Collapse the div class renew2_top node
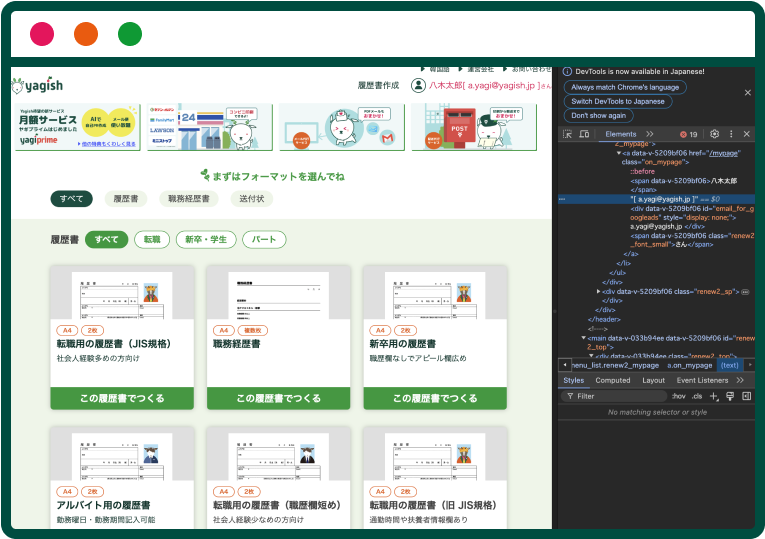The width and height of the screenshot is (765, 539). tap(591, 356)
